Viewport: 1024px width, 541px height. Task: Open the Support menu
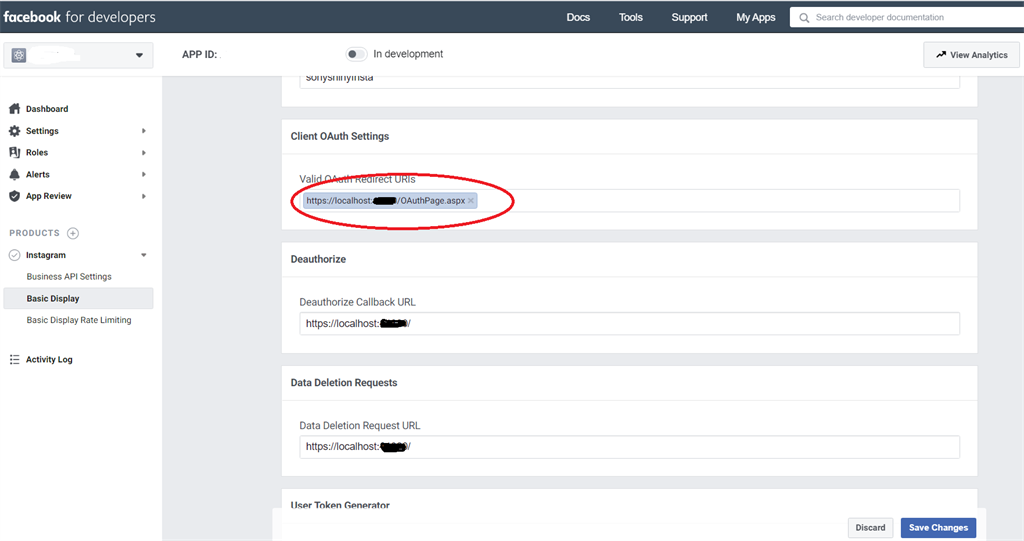coord(689,18)
